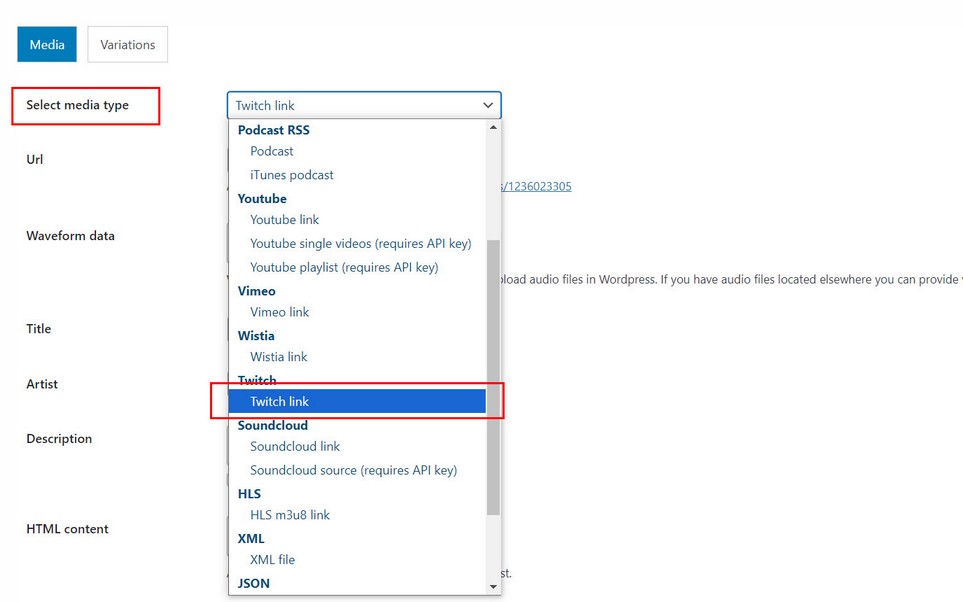The width and height of the screenshot is (963, 602).
Task: Choose the Podcast option
Action: [357, 151]
